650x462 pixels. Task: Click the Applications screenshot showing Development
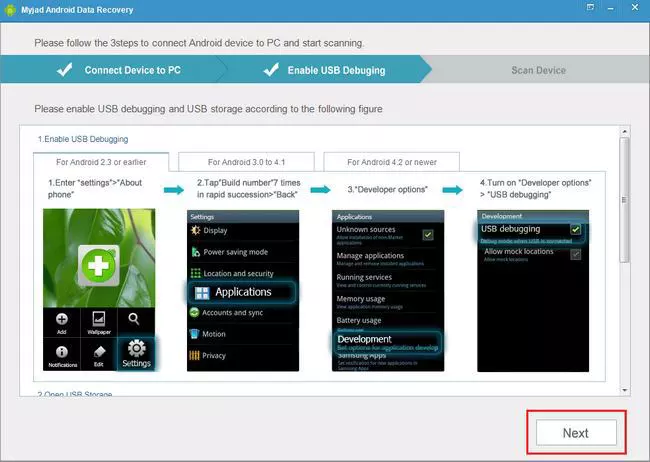click(x=388, y=291)
